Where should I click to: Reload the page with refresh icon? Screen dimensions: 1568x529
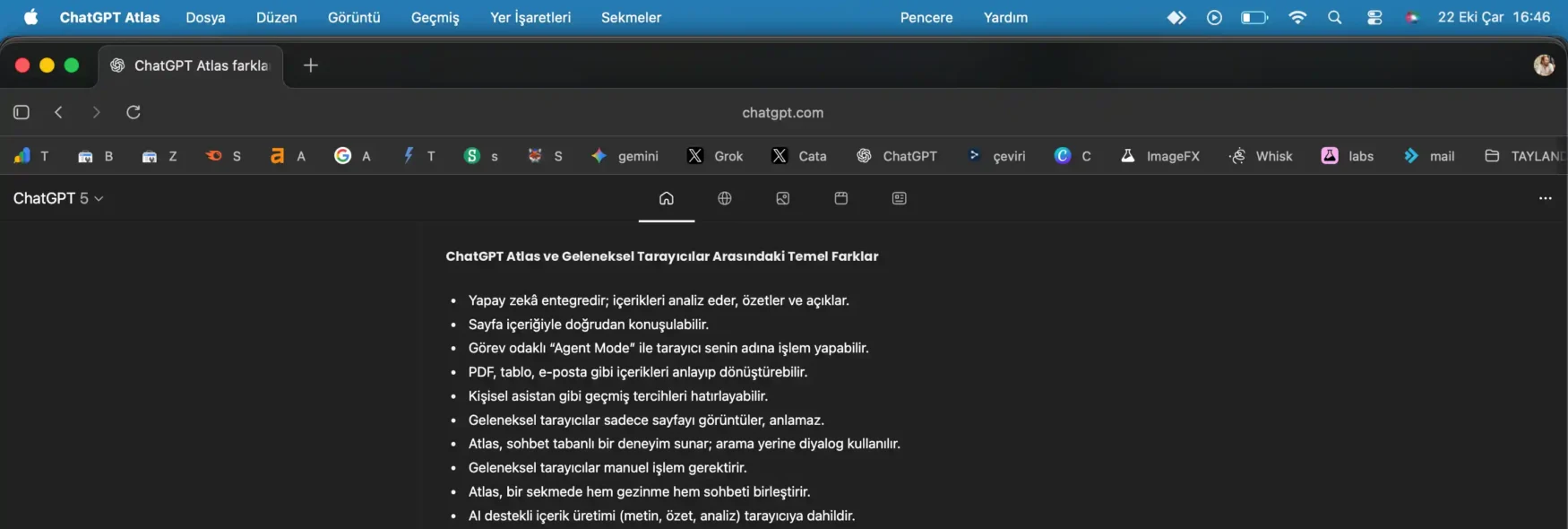tap(134, 112)
